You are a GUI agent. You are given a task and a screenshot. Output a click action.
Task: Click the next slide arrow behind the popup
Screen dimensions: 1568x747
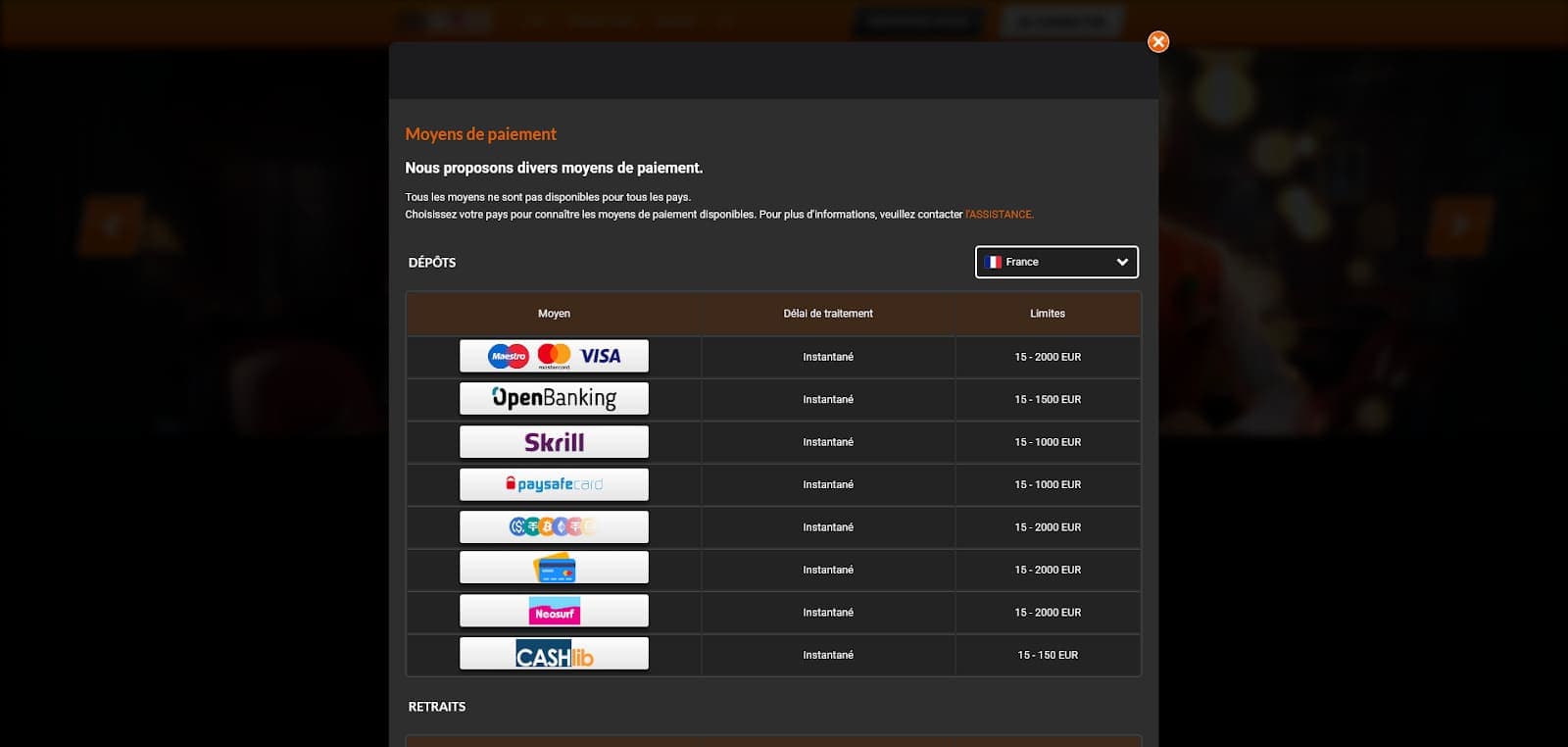[x=1462, y=225]
